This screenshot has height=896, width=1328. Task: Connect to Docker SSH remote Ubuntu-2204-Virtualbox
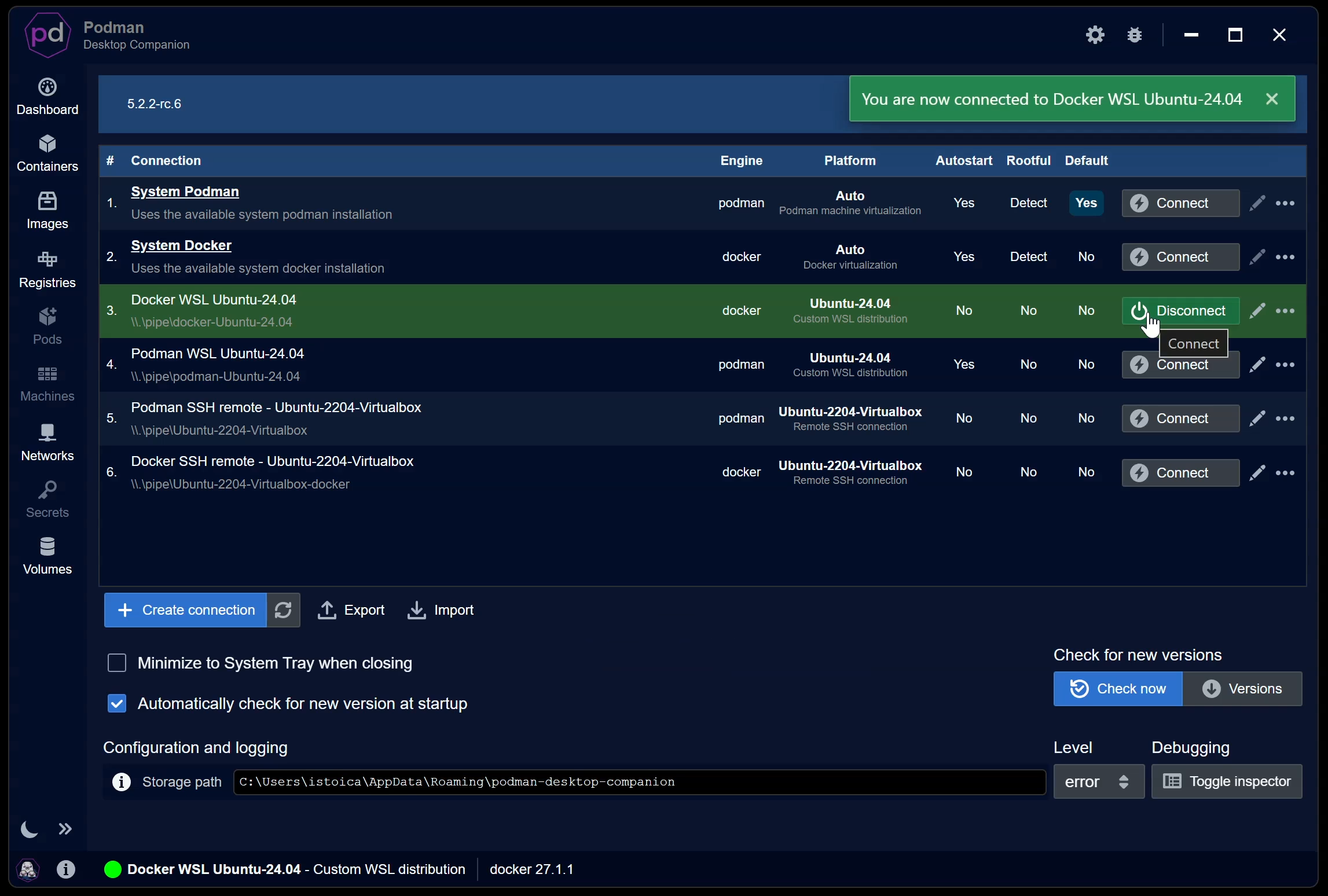[x=1180, y=473]
